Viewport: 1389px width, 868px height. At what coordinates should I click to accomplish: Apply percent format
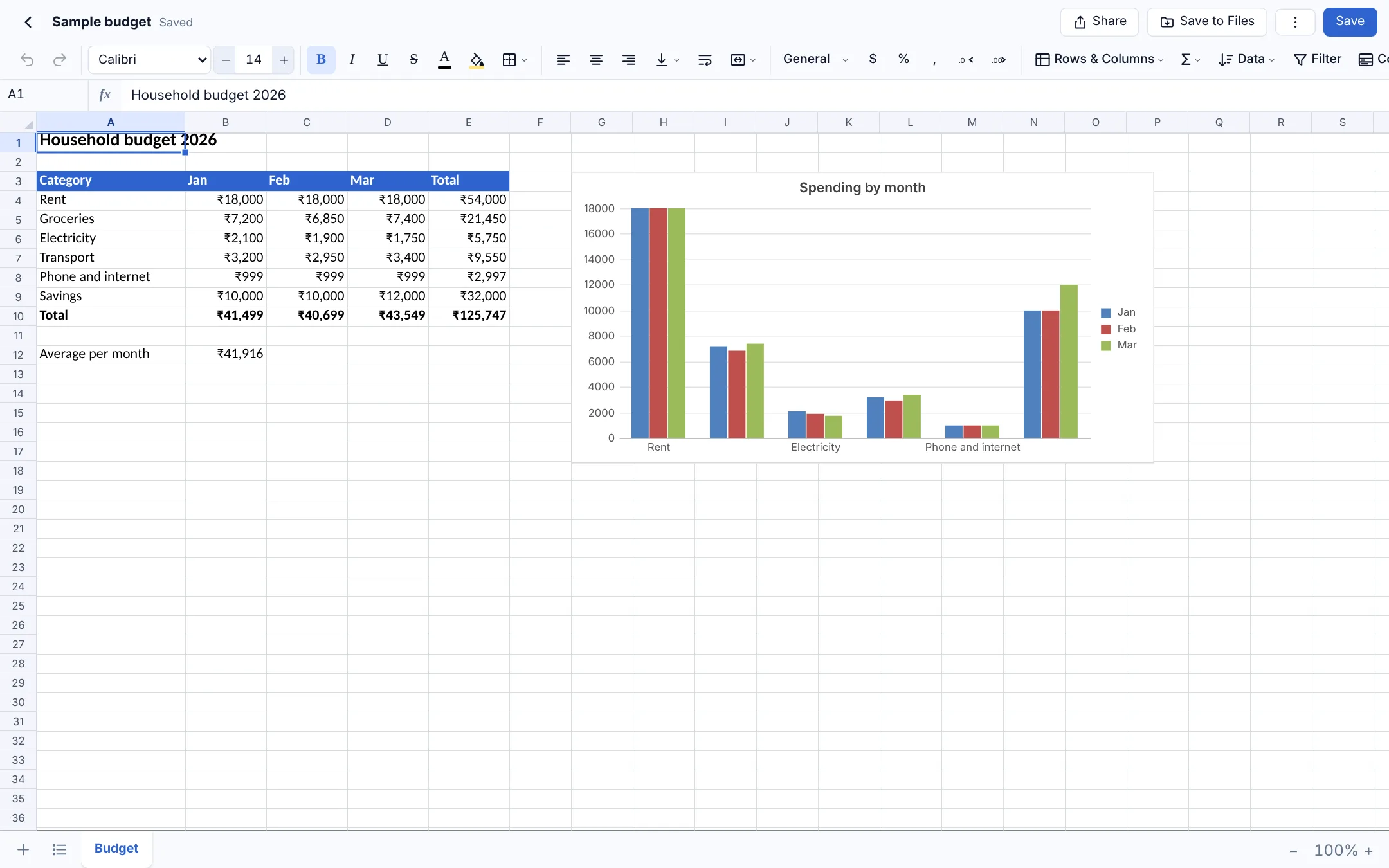point(903,59)
